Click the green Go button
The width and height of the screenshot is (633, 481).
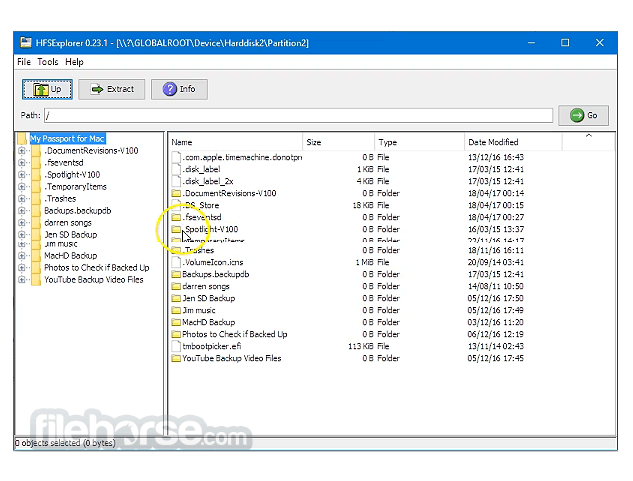[x=583, y=116]
